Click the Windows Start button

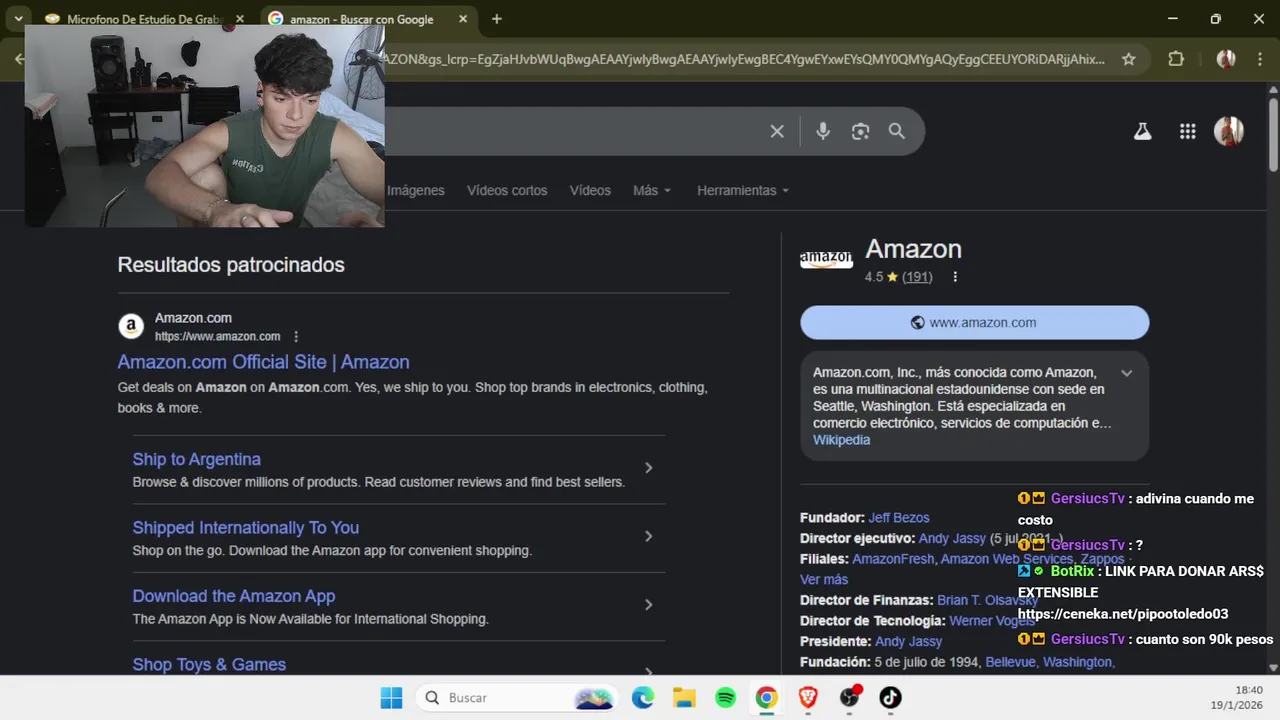(391, 698)
